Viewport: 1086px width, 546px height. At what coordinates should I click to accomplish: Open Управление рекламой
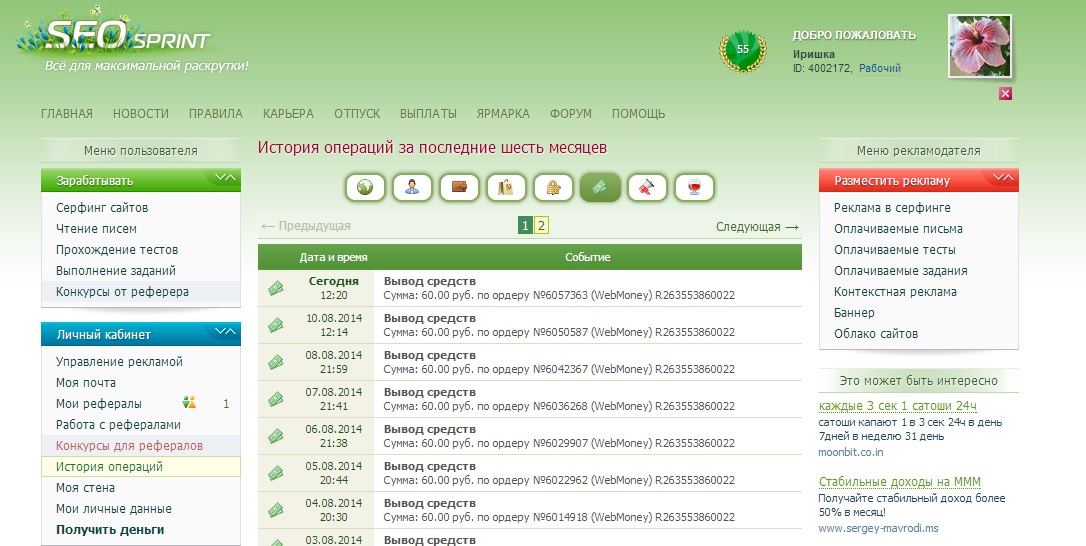[119, 362]
